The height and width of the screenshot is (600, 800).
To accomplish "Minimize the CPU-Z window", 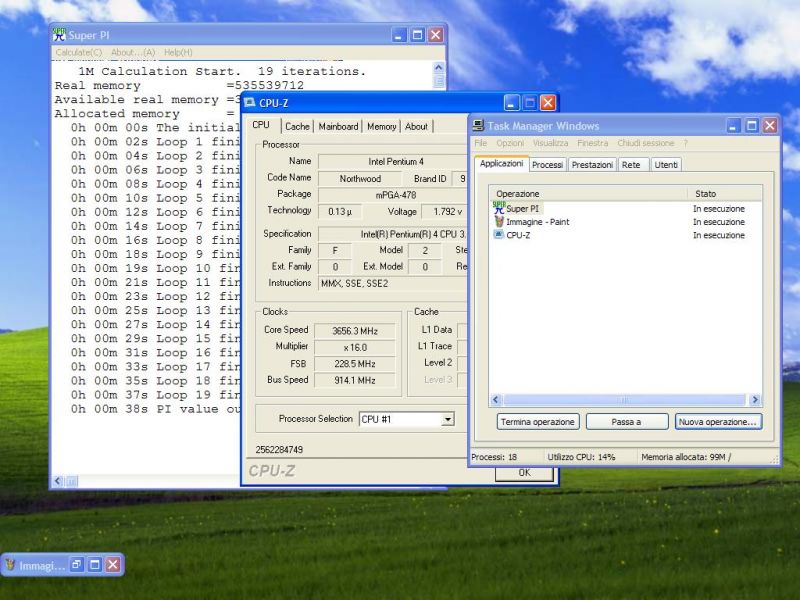I will [511, 103].
